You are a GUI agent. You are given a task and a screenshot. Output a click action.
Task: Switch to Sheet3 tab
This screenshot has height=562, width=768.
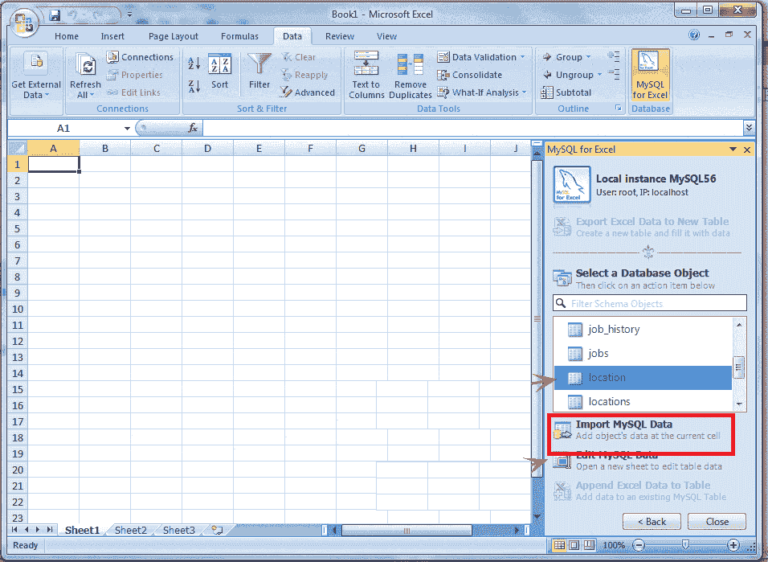179,530
